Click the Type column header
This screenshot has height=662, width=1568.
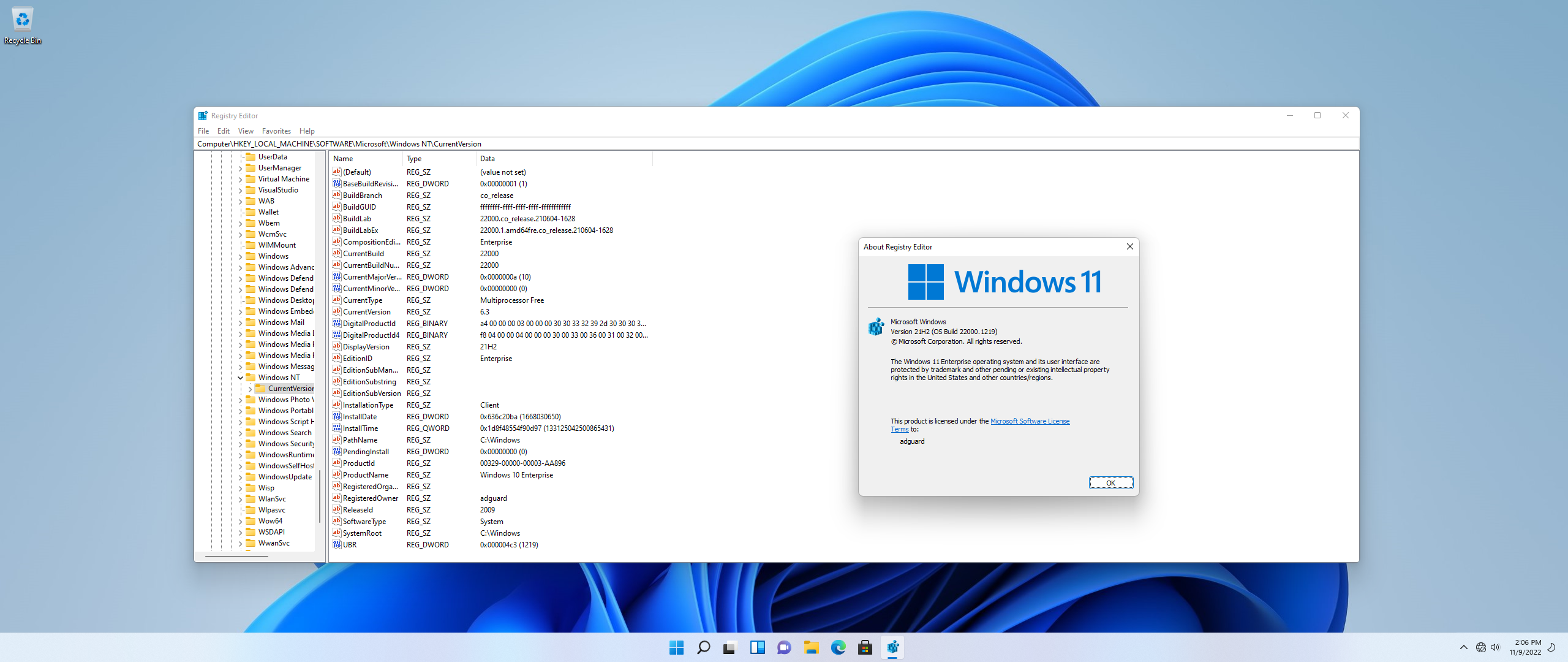pos(439,158)
